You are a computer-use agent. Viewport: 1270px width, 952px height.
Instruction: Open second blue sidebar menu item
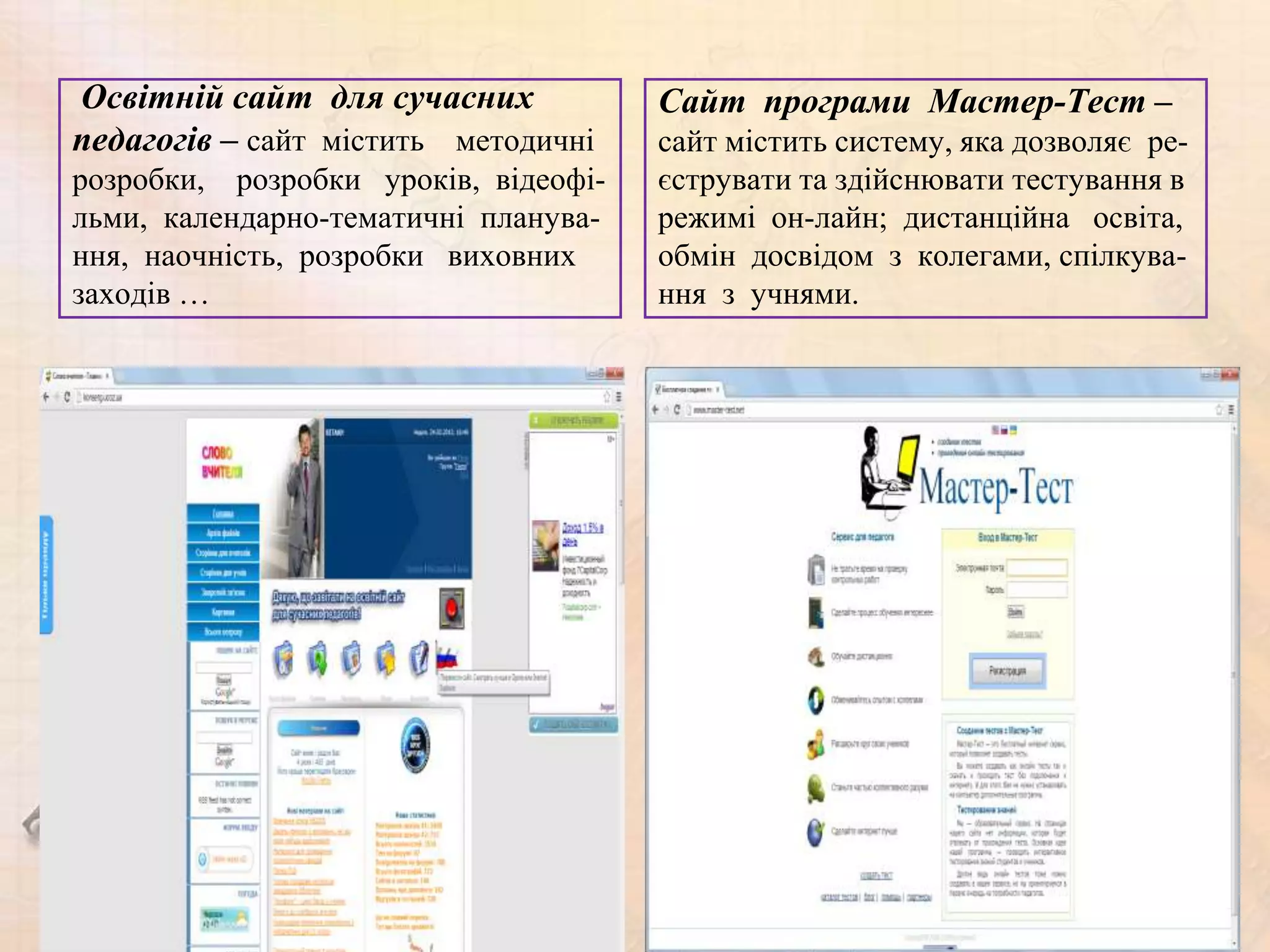click(x=223, y=533)
